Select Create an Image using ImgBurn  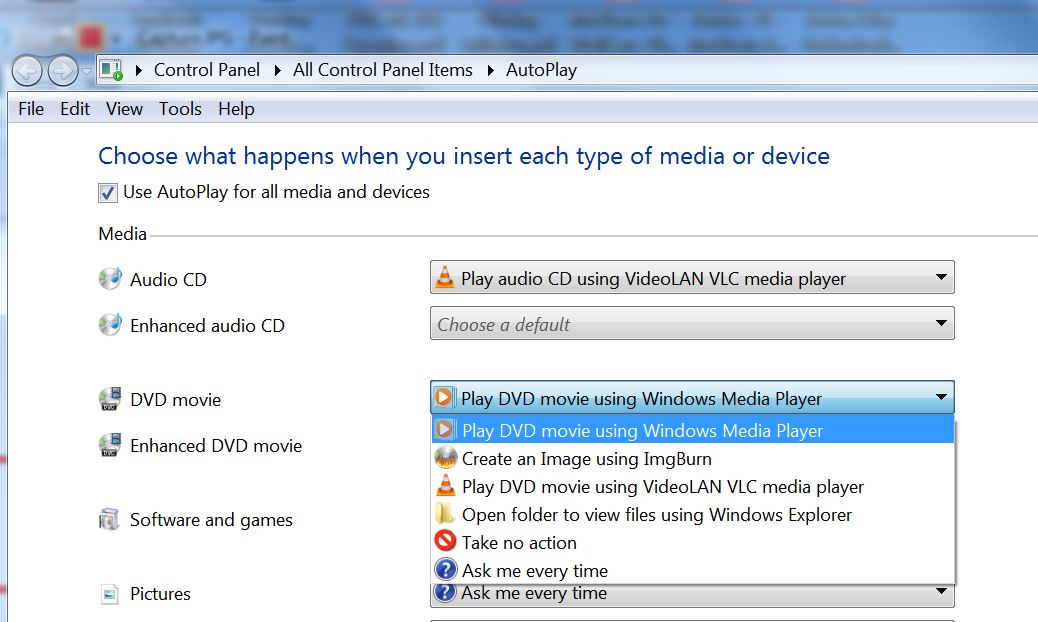[693, 458]
